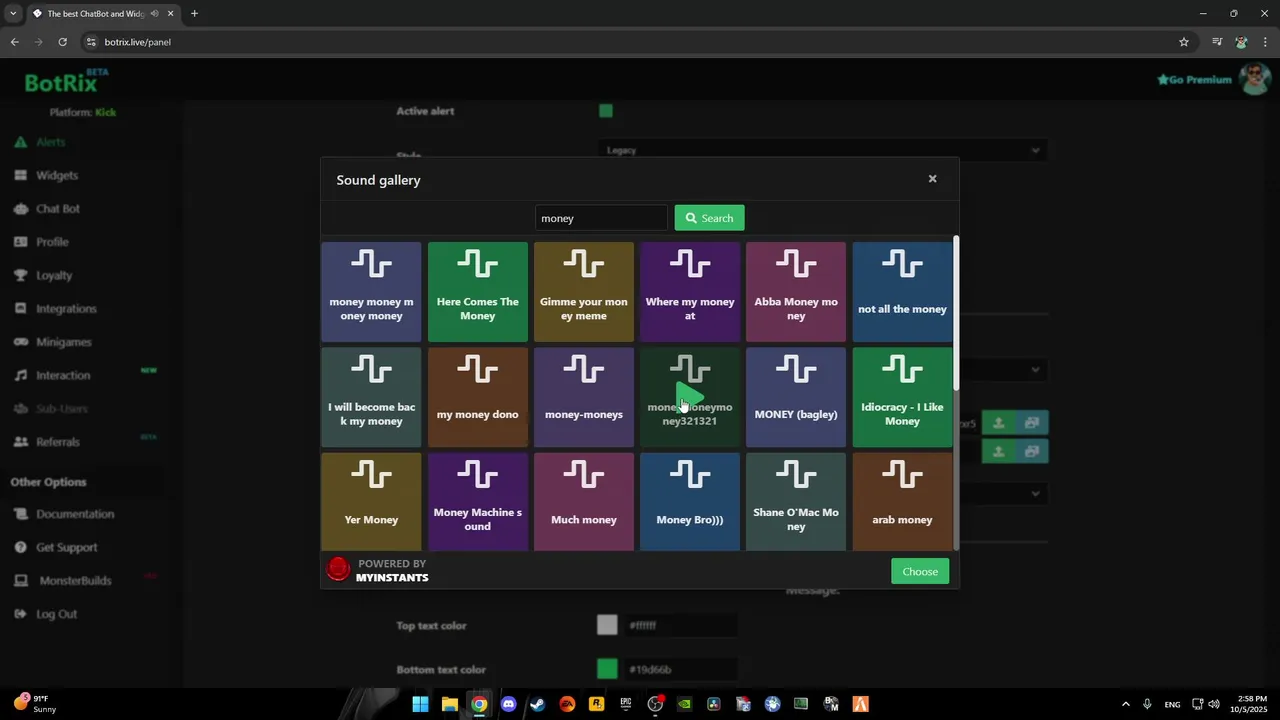The image size is (1280, 720).
Task: Select "I will become back my money" tile
Action: coord(371,397)
